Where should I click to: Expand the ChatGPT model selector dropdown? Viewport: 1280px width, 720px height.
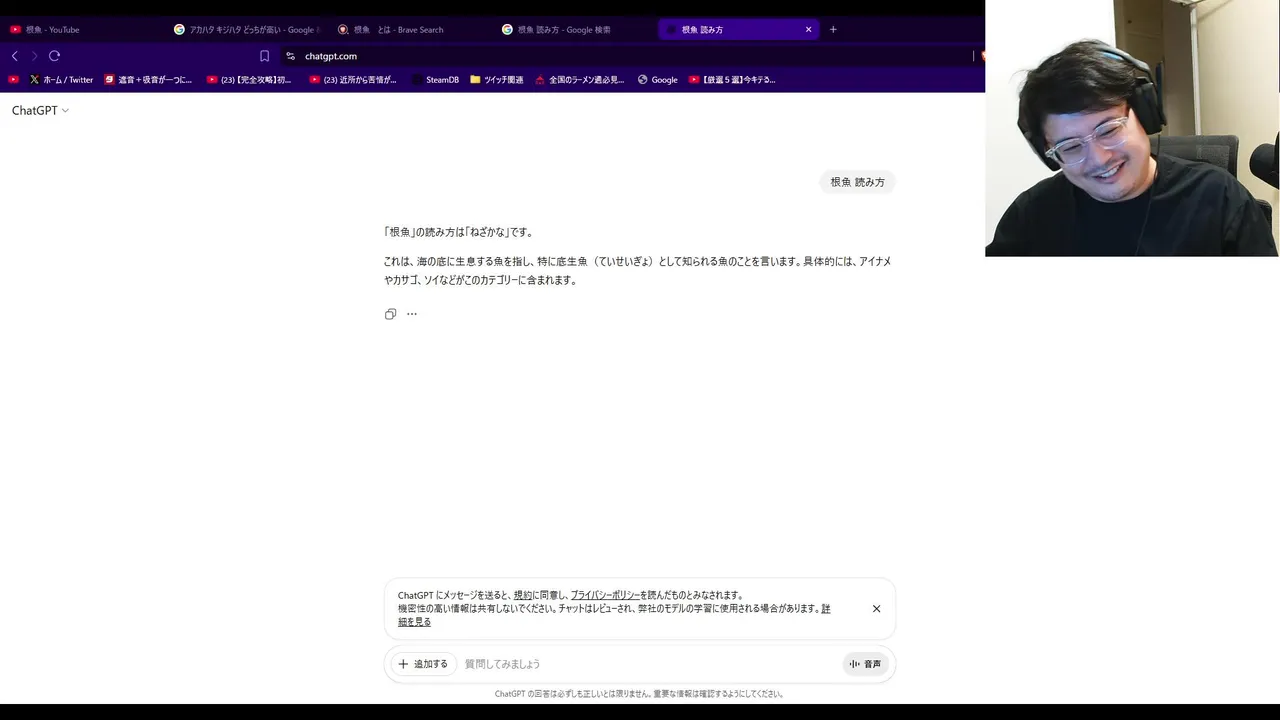click(x=40, y=110)
